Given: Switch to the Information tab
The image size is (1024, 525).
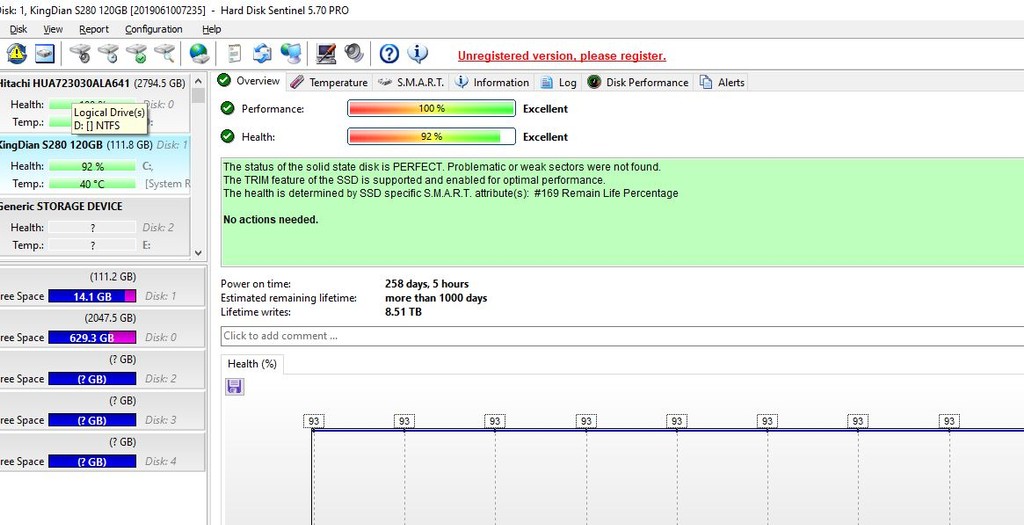Looking at the screenshot, I should click(x=492, y=82).
